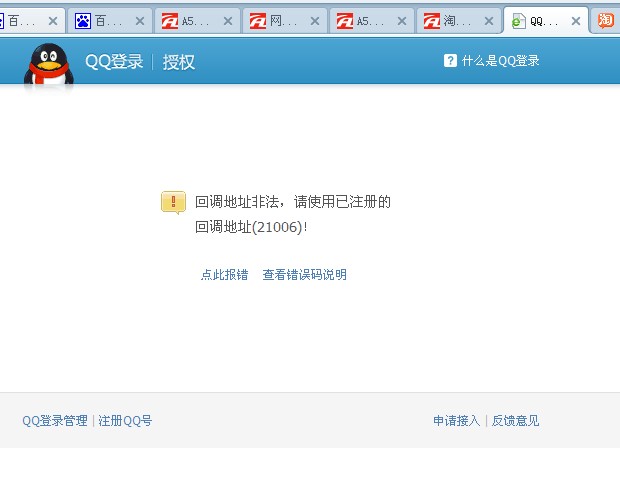
Task: Click the QQ登录 header title
Action: 114,62
